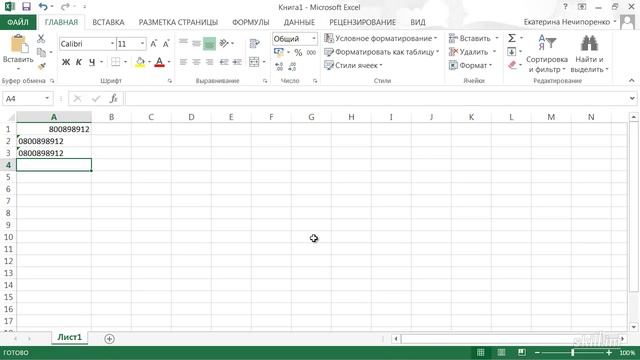The image size is (640, 360).
Task: Collapse the ribbon with the arrow
Action: 631,80
